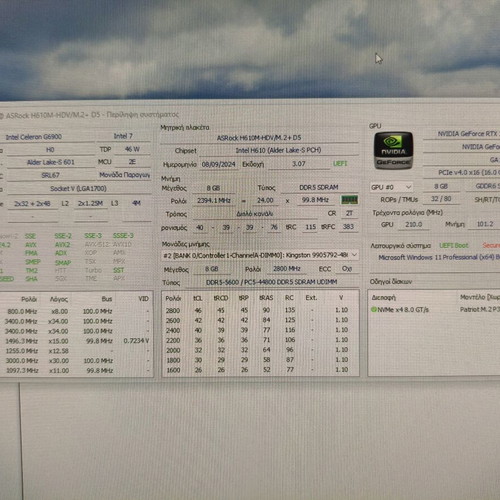500x500 pixels.
Task: Select the 3000.0 MHz clock row
Action: point(76,361)
